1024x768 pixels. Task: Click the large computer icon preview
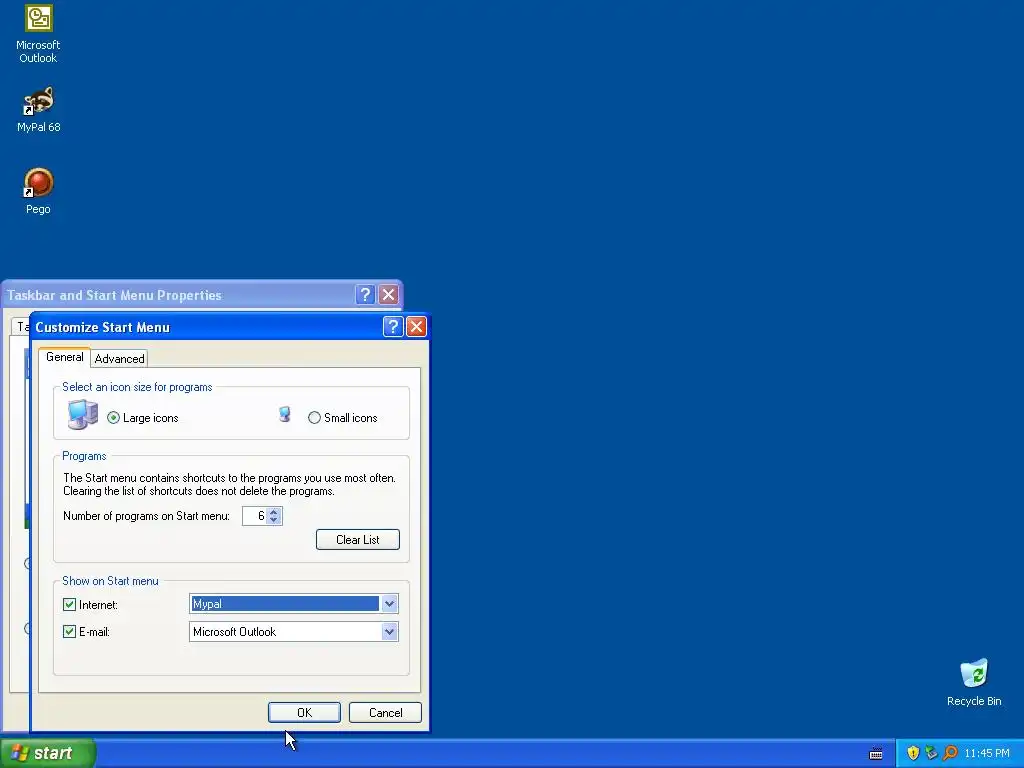pos(83,415)
